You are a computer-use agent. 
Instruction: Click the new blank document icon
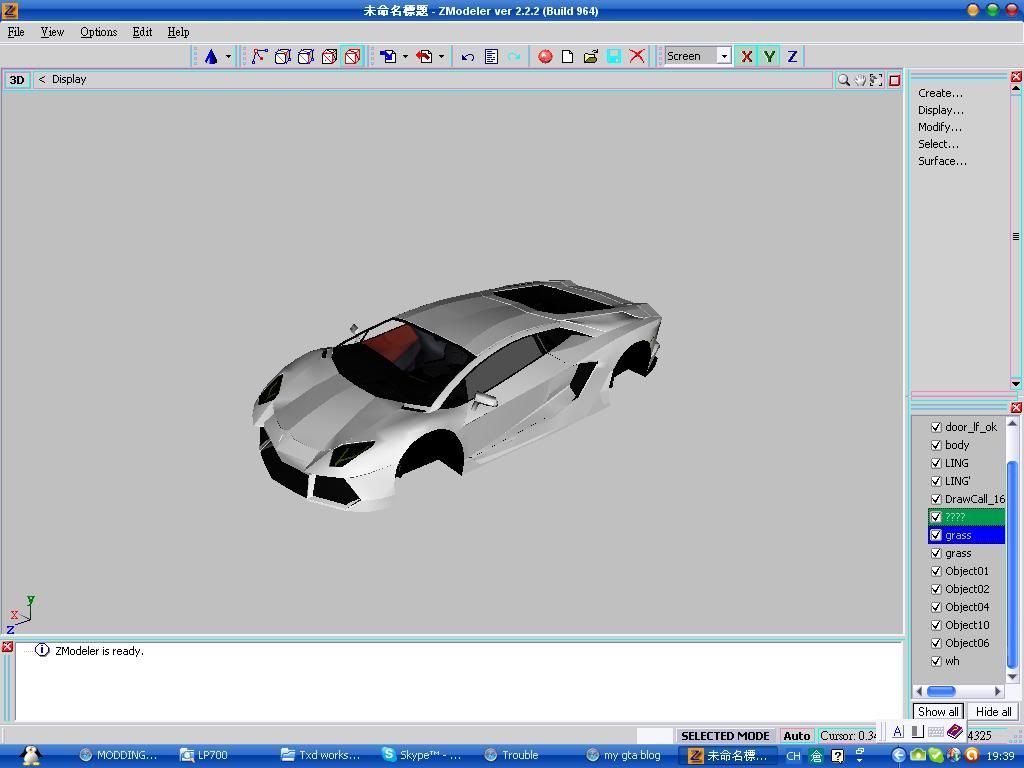pyautogui.click(x=568, y=57)
